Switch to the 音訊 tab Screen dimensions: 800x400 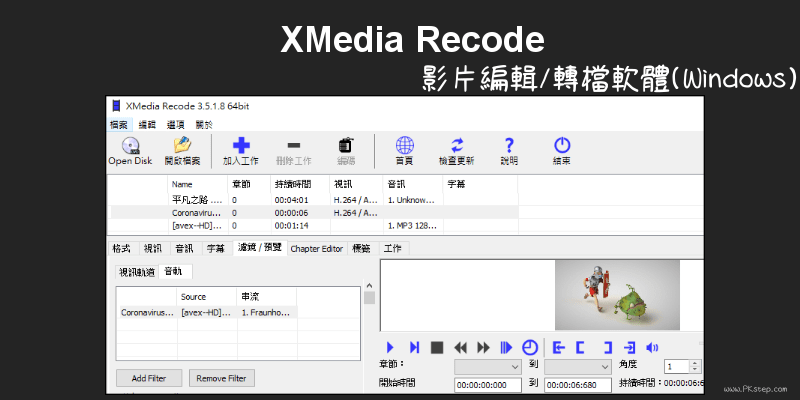click(x=184, y=249)
